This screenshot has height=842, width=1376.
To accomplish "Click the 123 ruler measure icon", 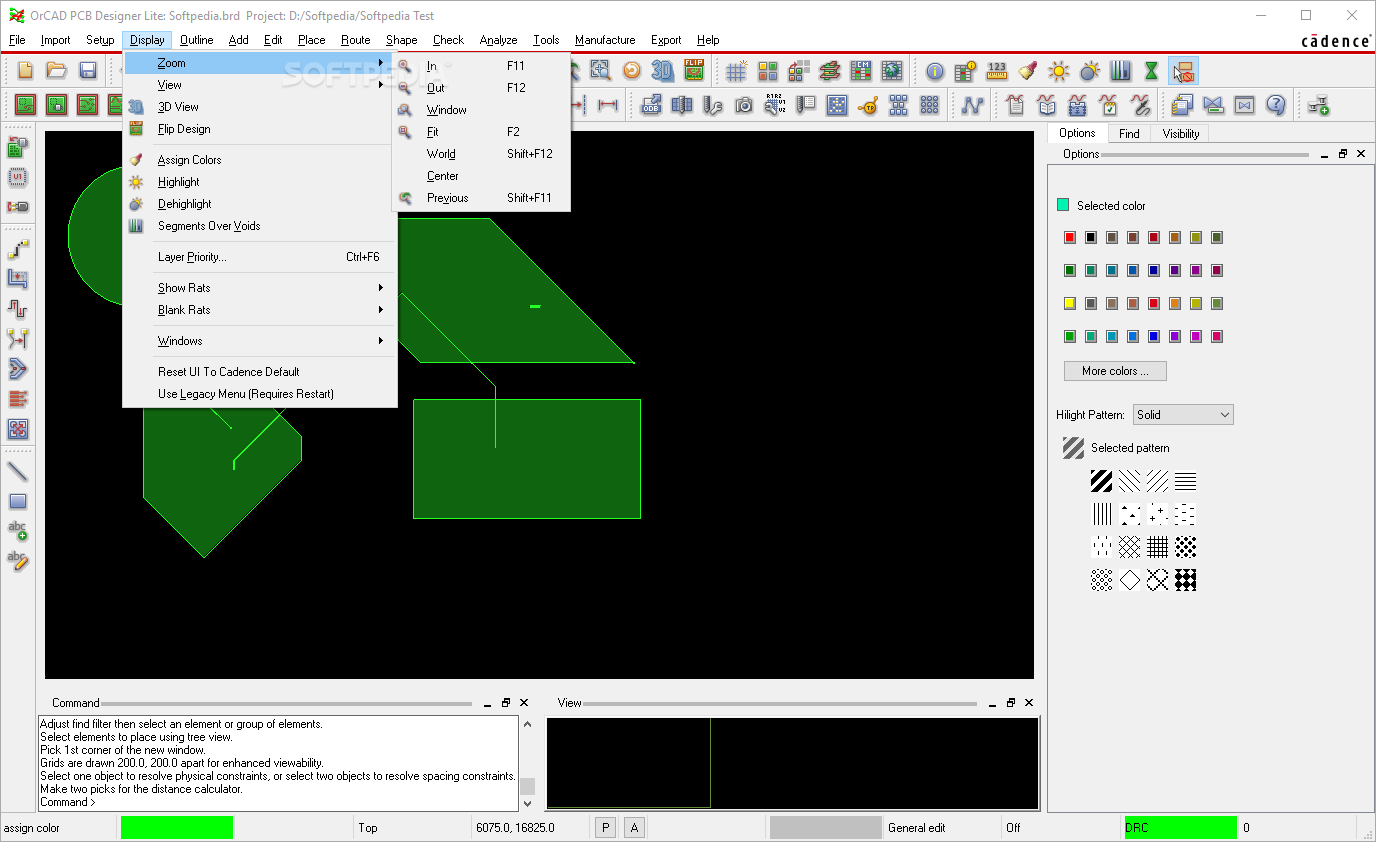I will 997,71.
